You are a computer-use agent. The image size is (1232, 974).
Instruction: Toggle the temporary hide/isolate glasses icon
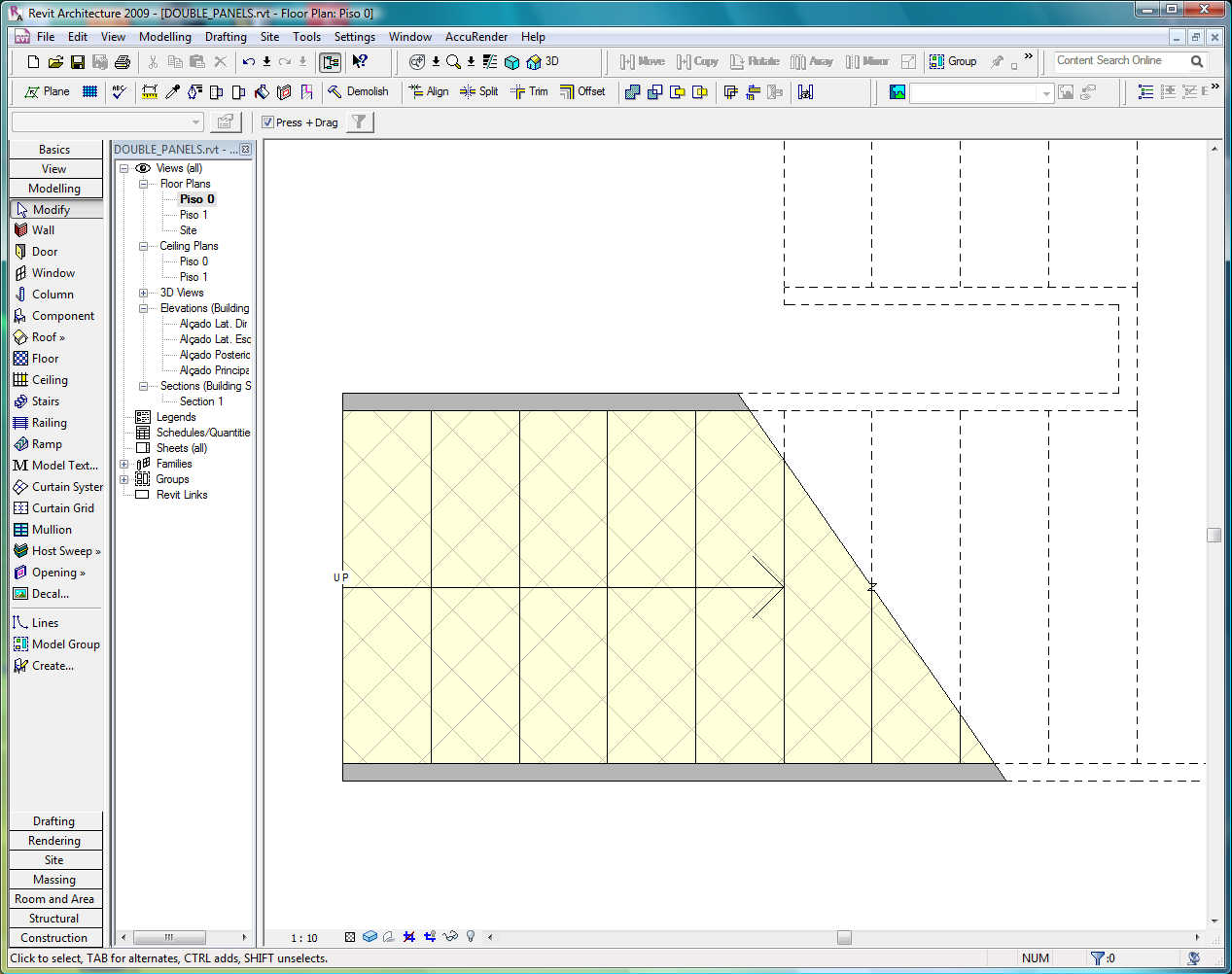(449, 937)
